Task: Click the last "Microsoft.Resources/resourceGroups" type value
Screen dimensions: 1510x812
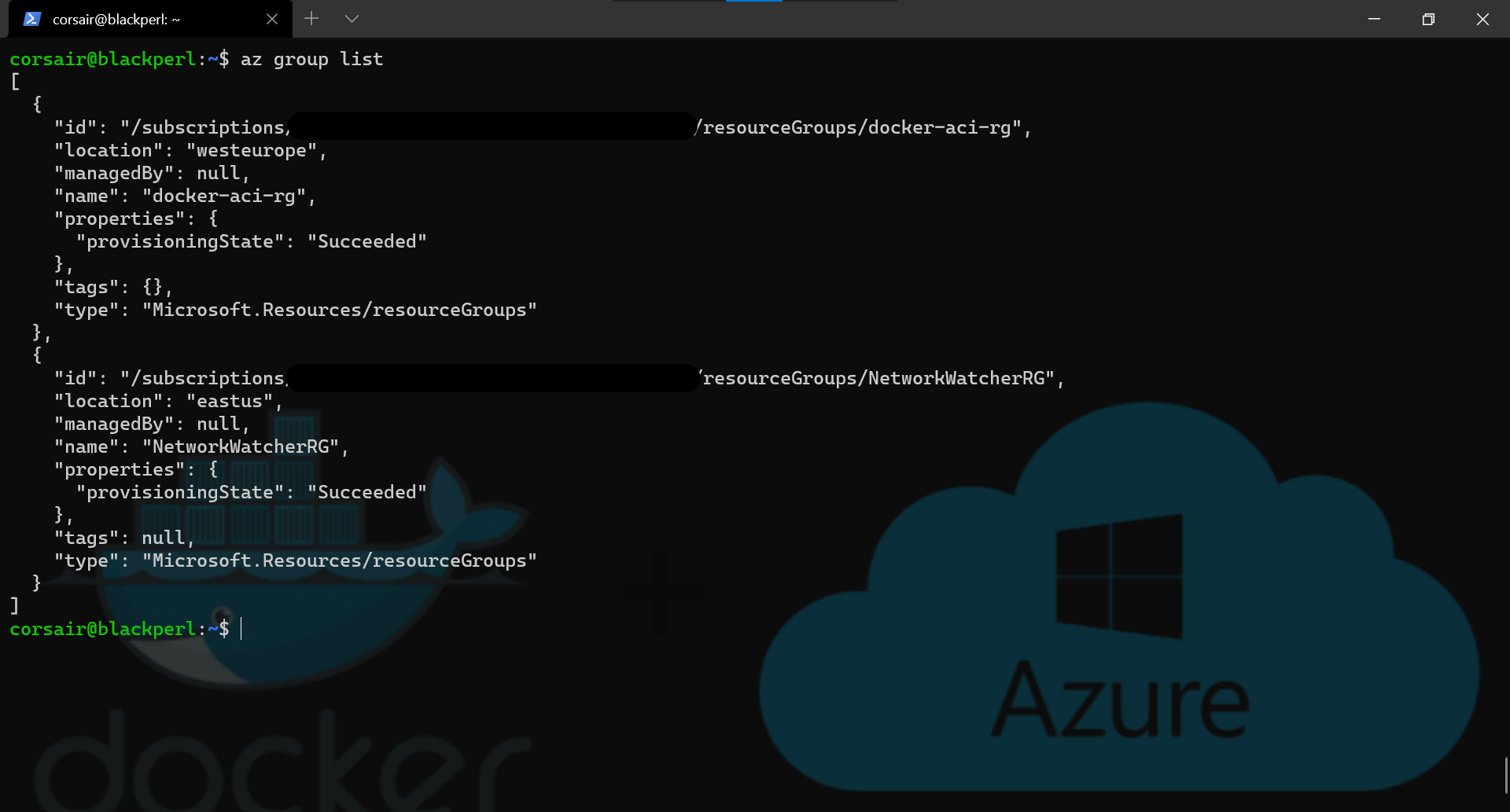Action: point(340,561)
